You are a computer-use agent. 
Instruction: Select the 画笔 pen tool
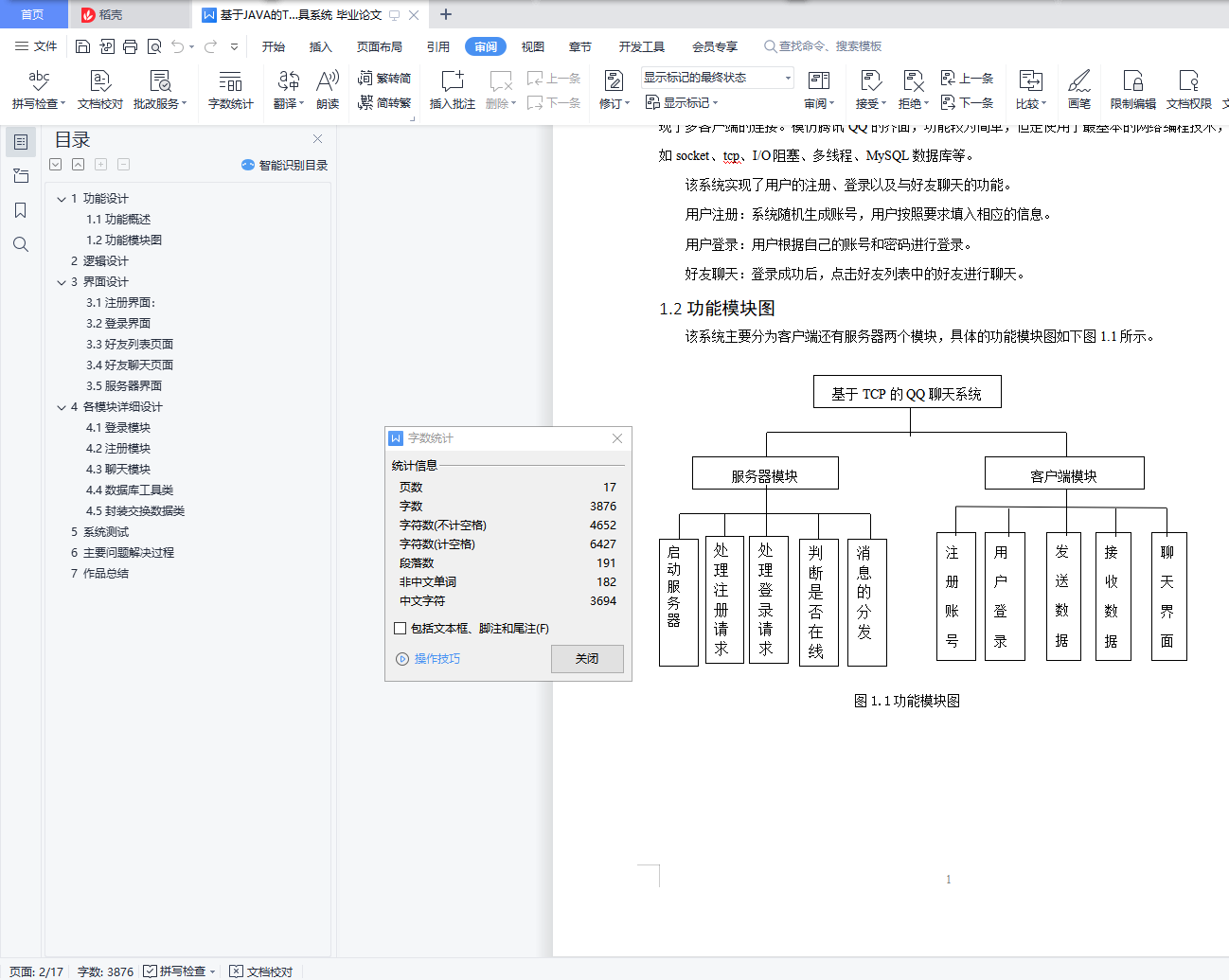tap(1079, 90)
